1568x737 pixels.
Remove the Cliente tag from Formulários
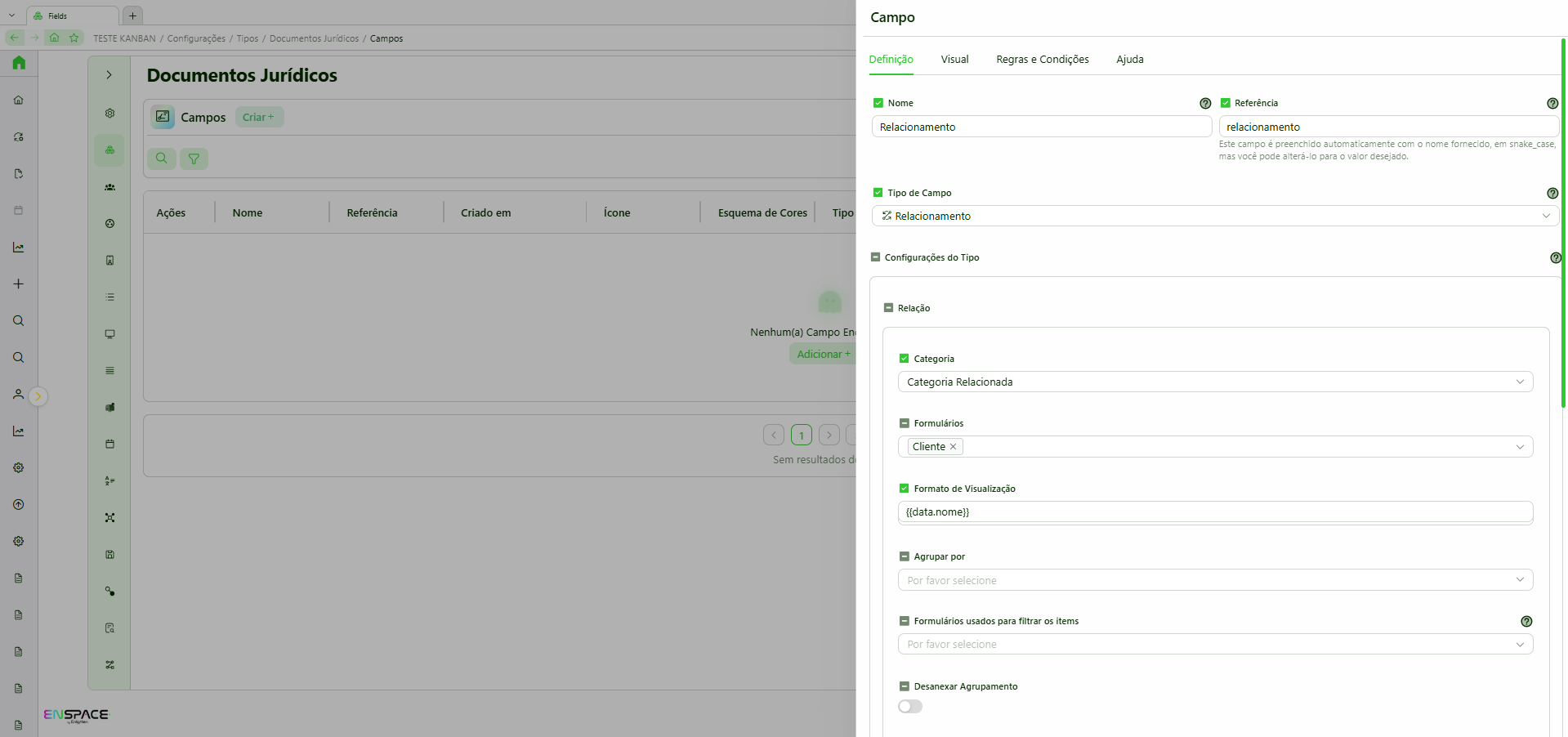[x=953, y=446]
